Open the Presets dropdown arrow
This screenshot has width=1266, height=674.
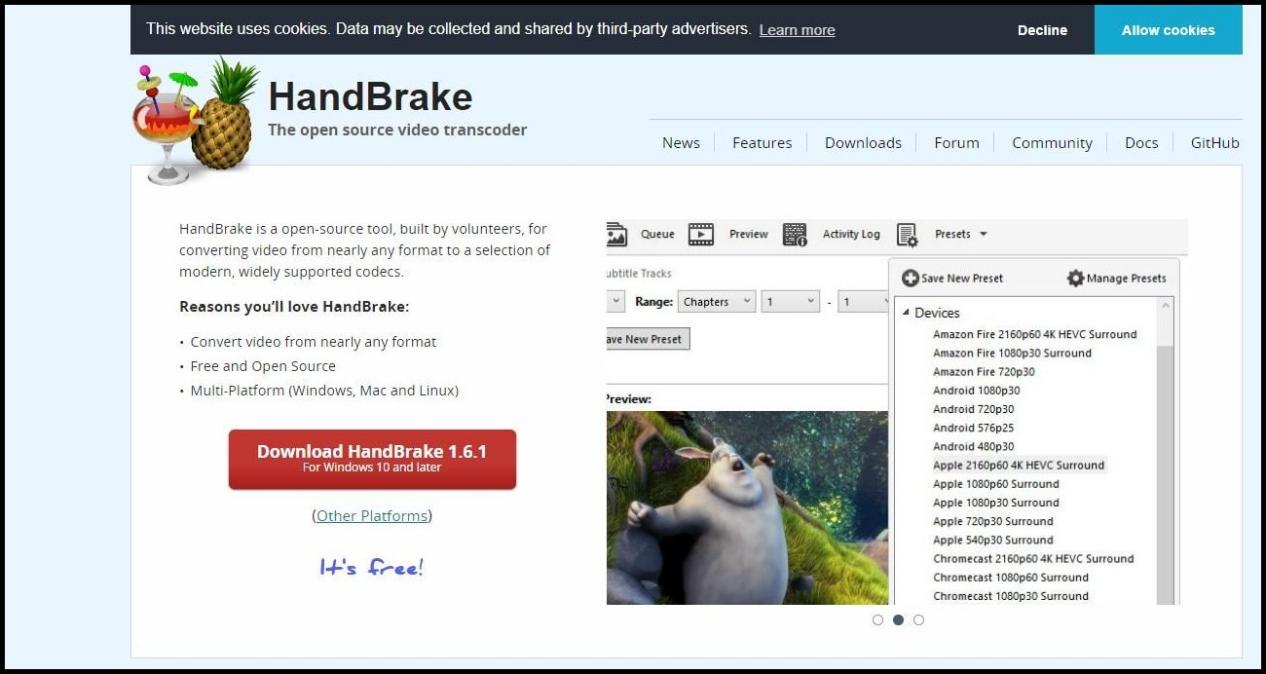tap(983, 234)
